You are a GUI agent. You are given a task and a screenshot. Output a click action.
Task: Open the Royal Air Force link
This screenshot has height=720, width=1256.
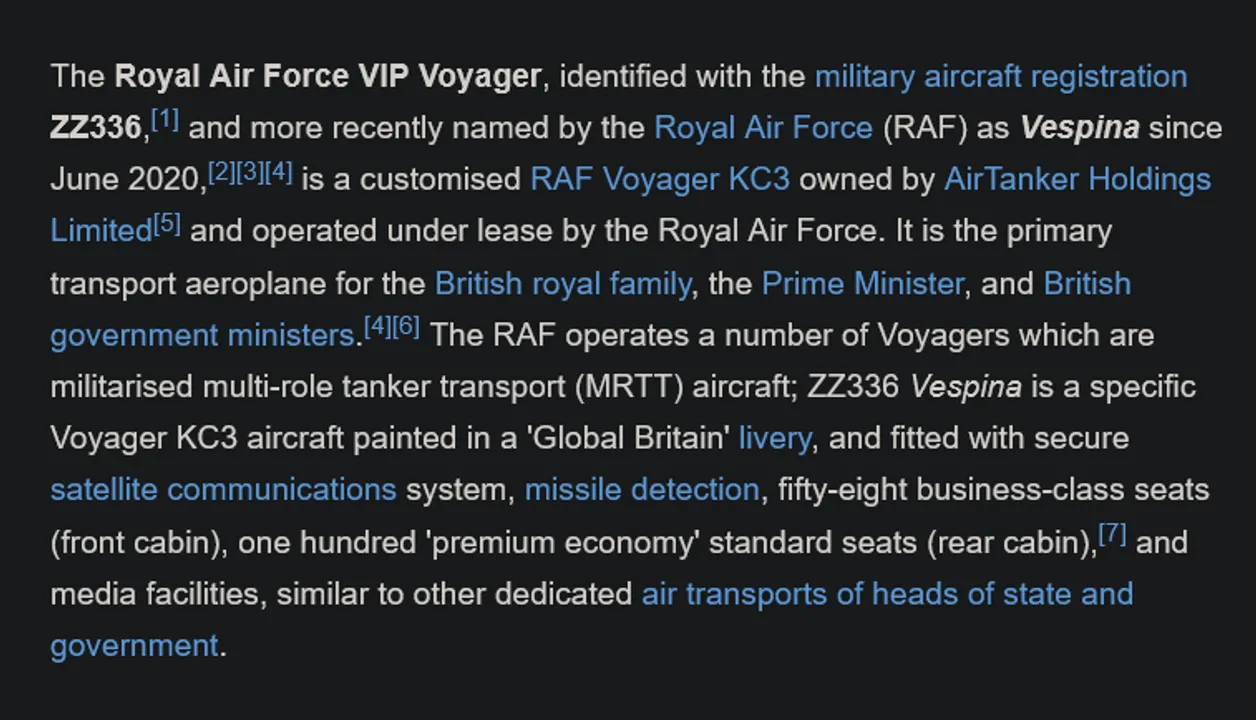(763, 128)
